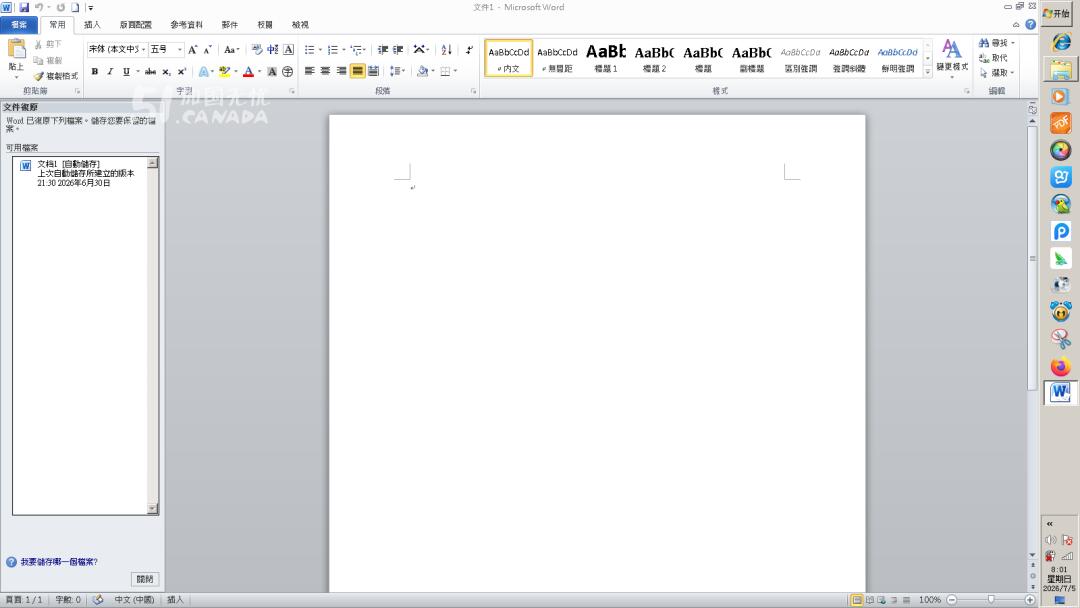Click the bullet list icon

(311, 50)
